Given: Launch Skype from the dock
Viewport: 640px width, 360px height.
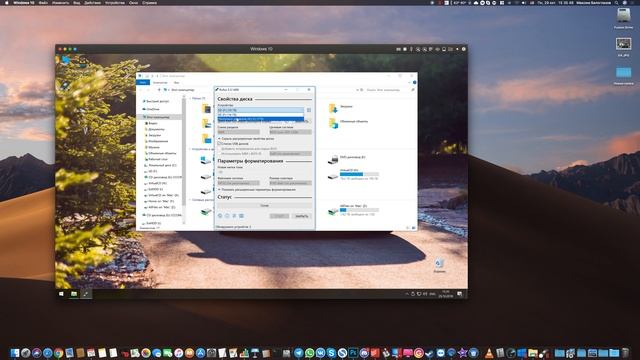Looking at the screenshot, I should (x=331, y=353).
